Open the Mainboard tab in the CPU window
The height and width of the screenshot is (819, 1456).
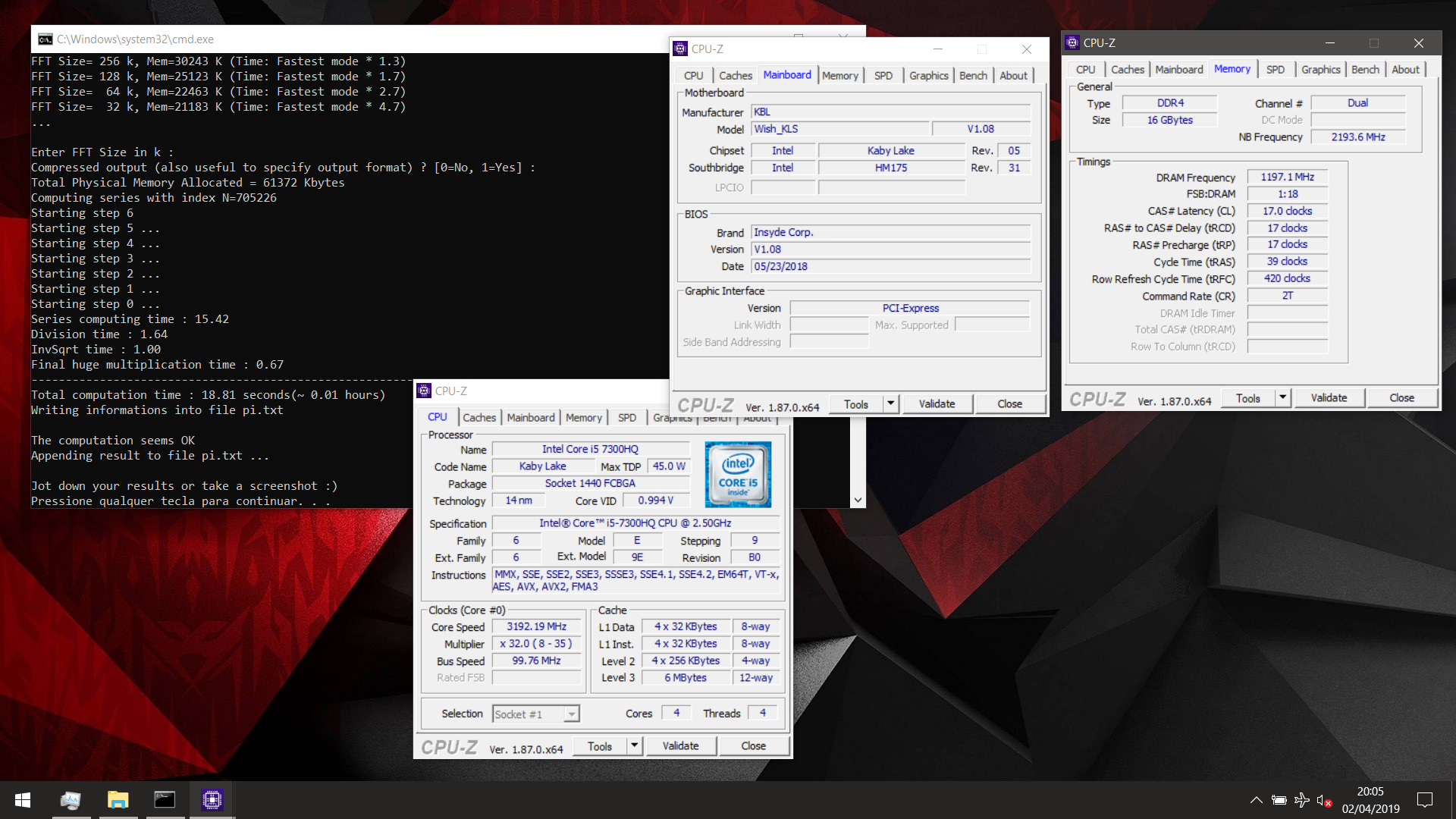pyautogui.click(x=530, y=417)
